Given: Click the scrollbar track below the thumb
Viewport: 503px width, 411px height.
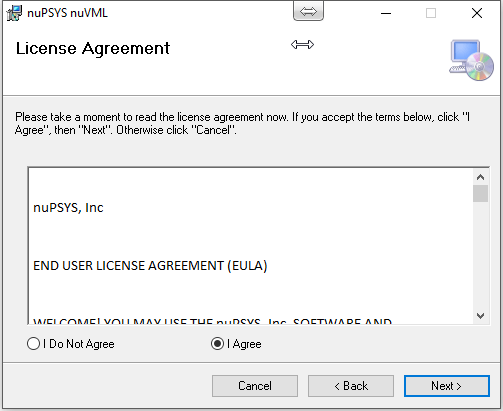Looking at the screenshot, I should 480,255.
